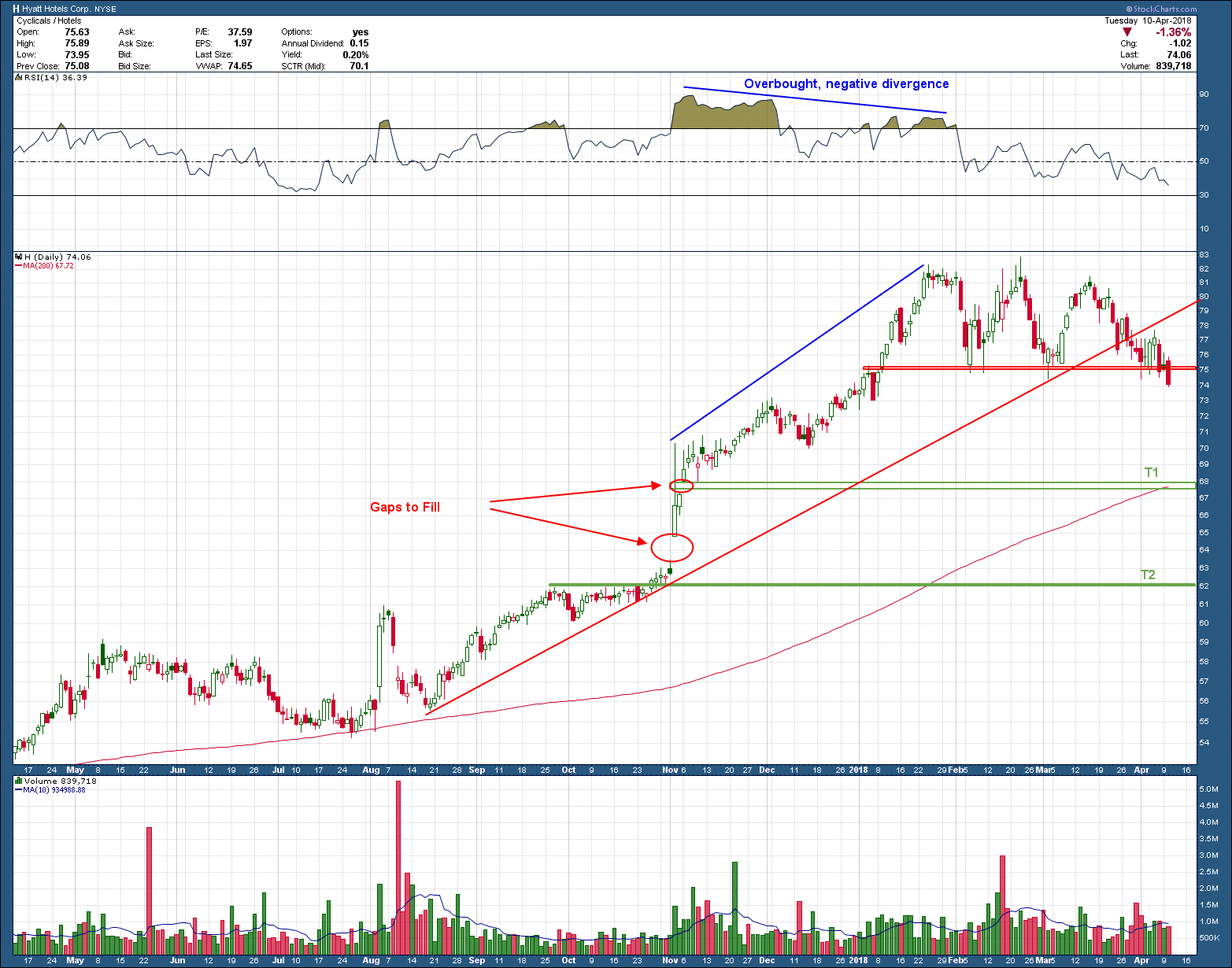Viewport: 1232px width, 968px height.
Task: Click the Hyatt 'H' ticker icon in the header
Action: coord(17,9)
